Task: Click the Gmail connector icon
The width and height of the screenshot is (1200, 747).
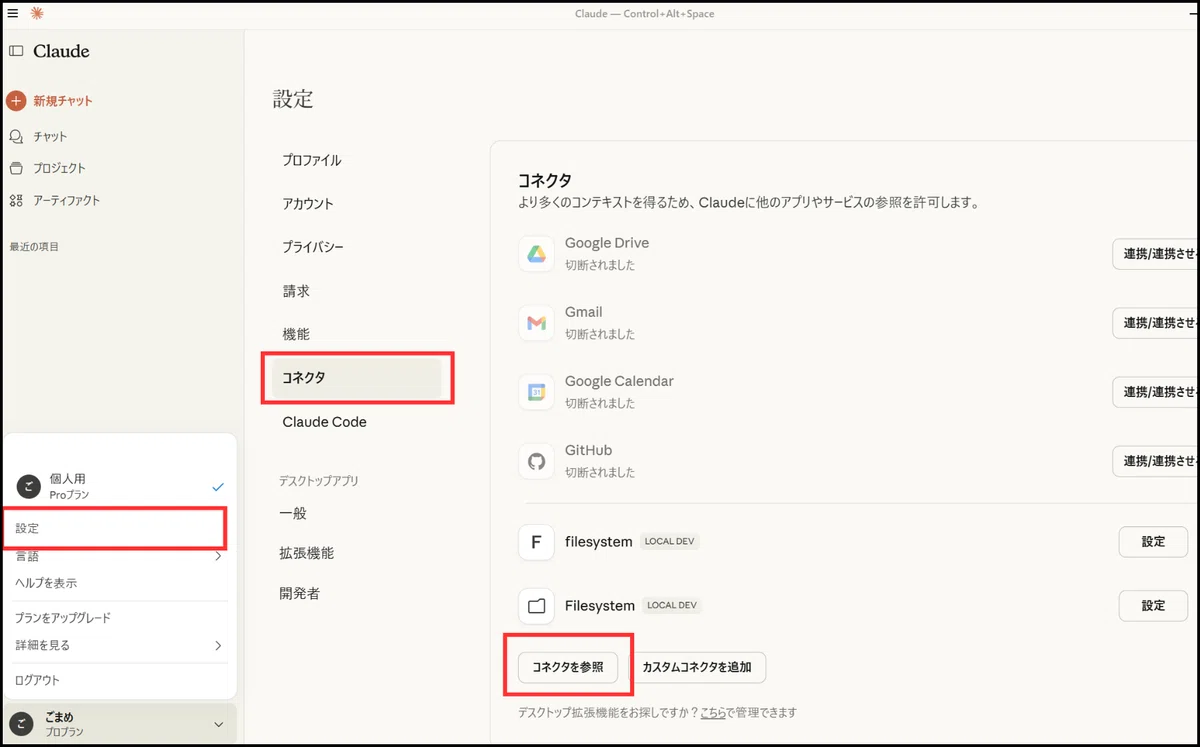Action: point(537,323)
